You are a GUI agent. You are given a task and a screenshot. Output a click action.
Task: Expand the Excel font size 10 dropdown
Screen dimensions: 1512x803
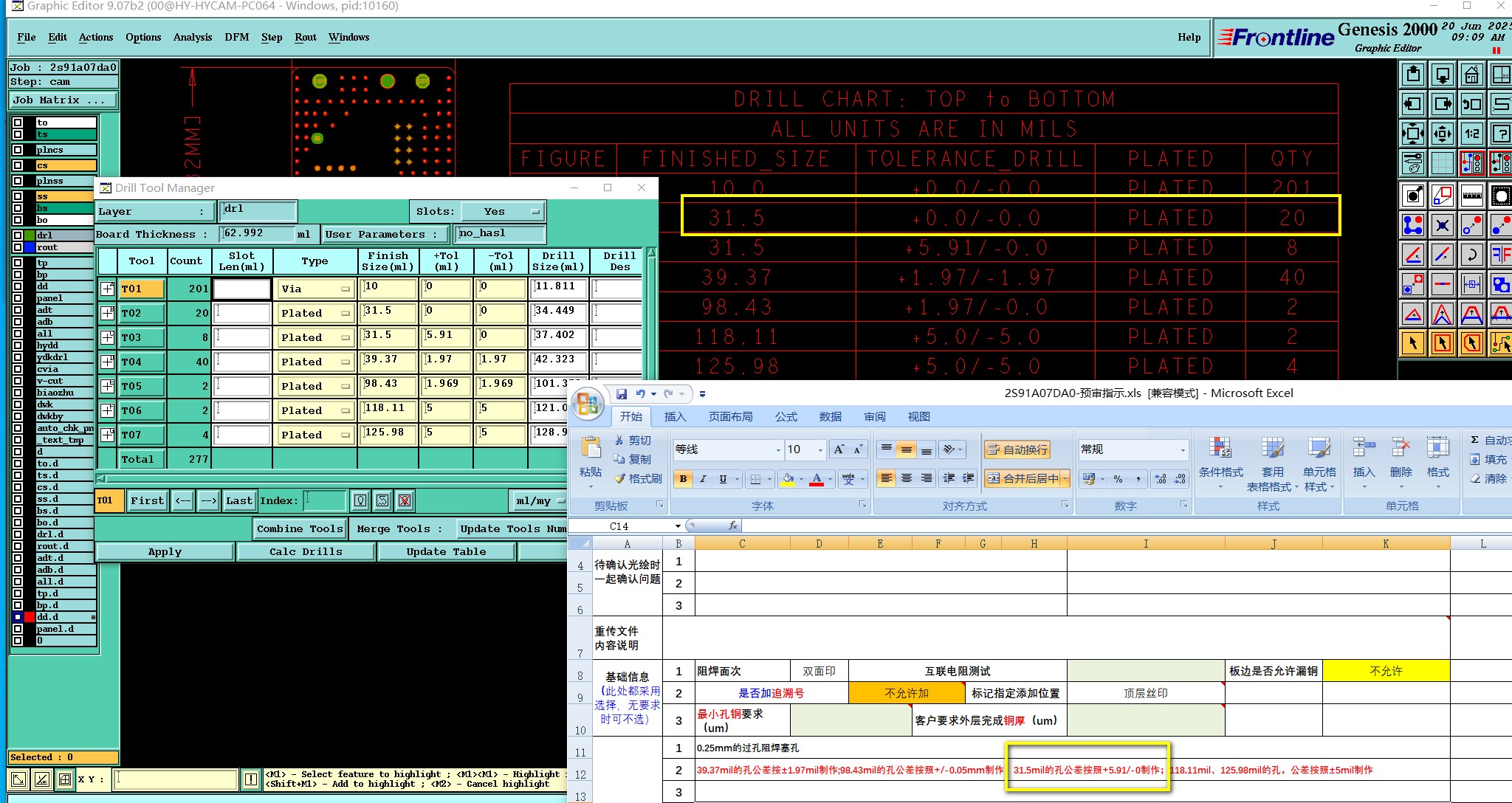point(820,449)
